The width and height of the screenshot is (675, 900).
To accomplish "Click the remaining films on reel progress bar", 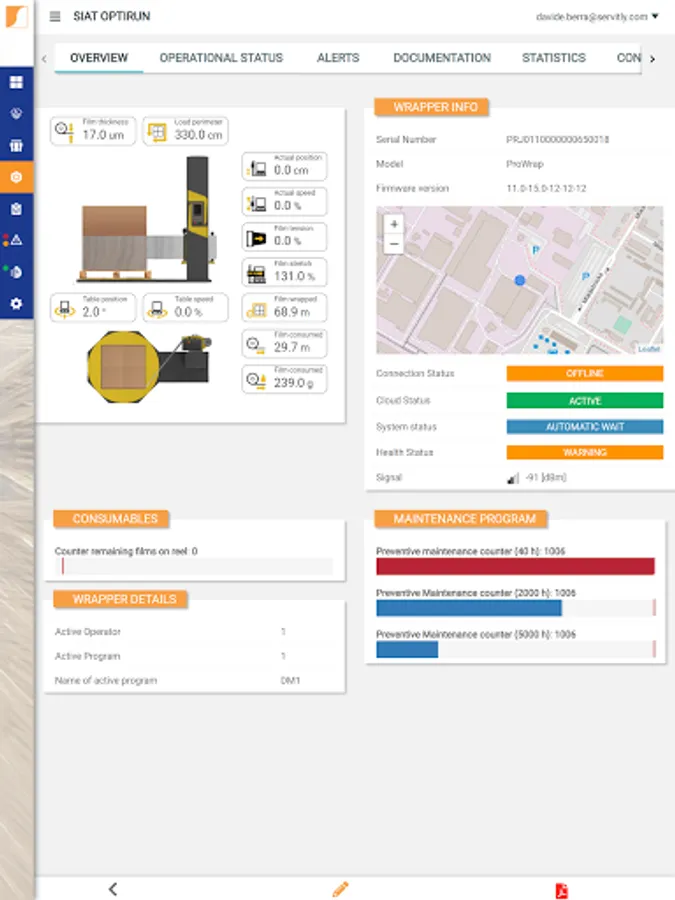I will click(x=196, y=567).
